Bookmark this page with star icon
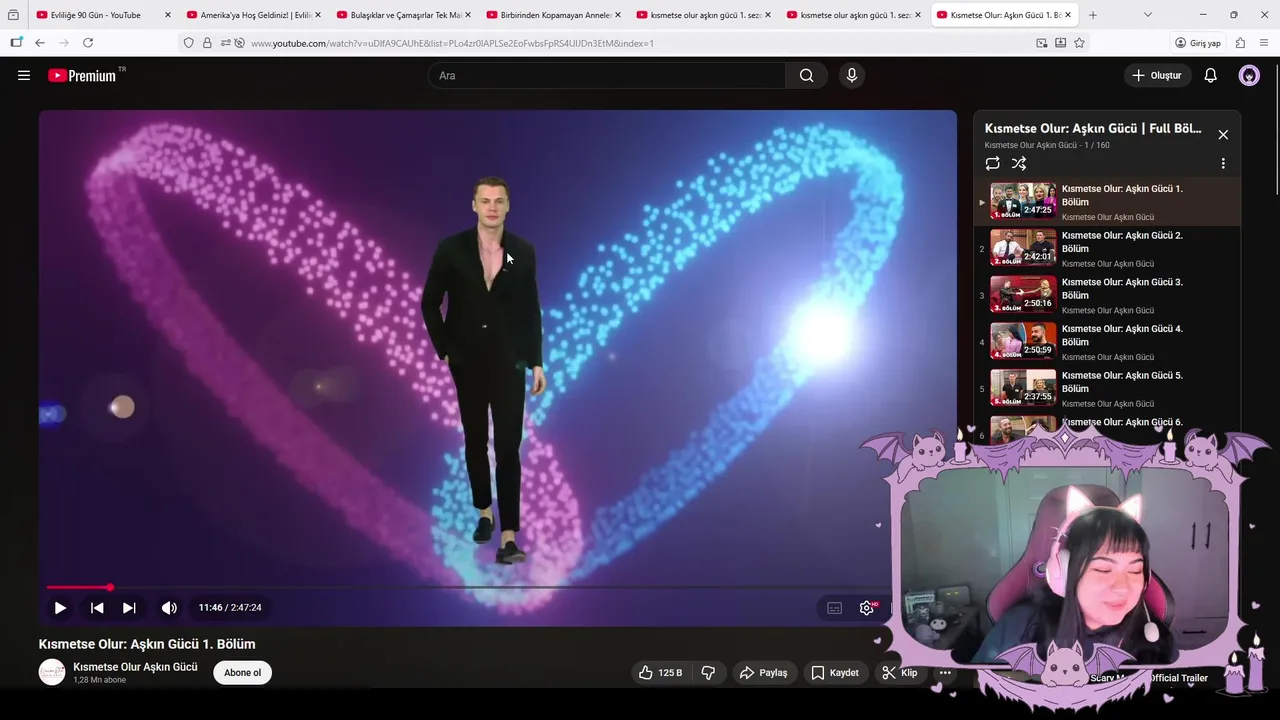 coord(1079,43)
